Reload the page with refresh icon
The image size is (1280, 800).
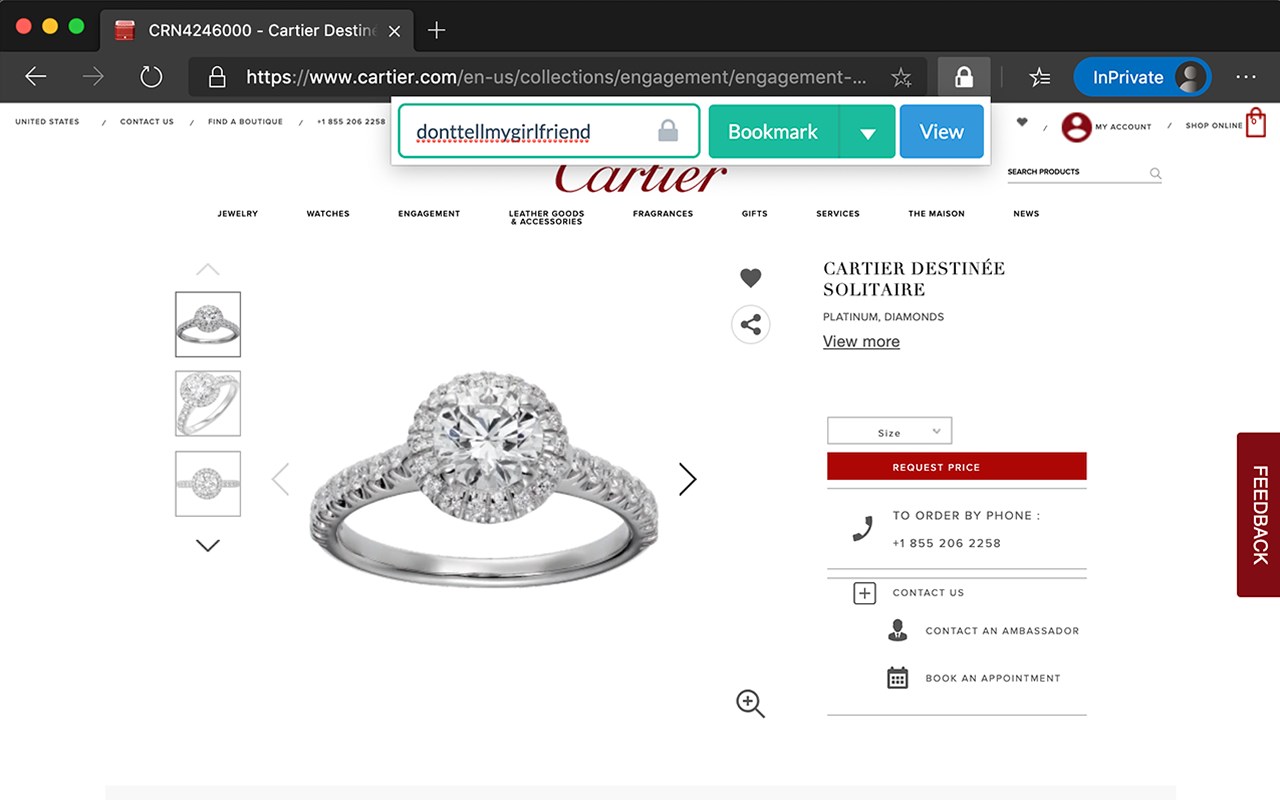tap(151, 77)
